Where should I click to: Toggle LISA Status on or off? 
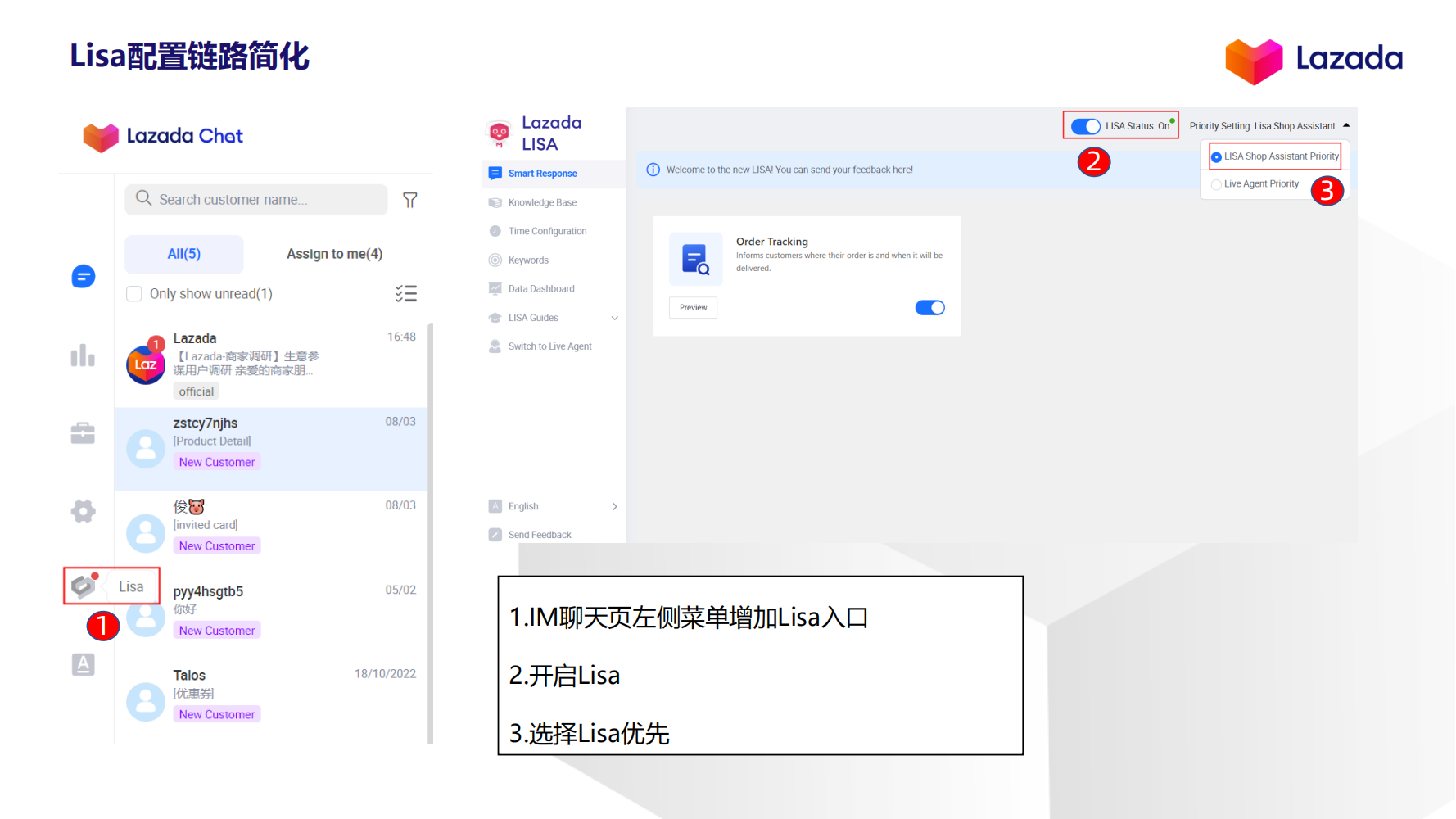tap(1085, 126)
